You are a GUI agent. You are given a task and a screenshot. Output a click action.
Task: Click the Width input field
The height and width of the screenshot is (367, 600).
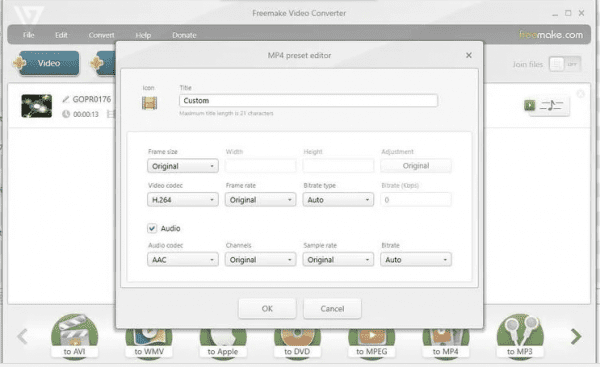[x=261, y=166]
